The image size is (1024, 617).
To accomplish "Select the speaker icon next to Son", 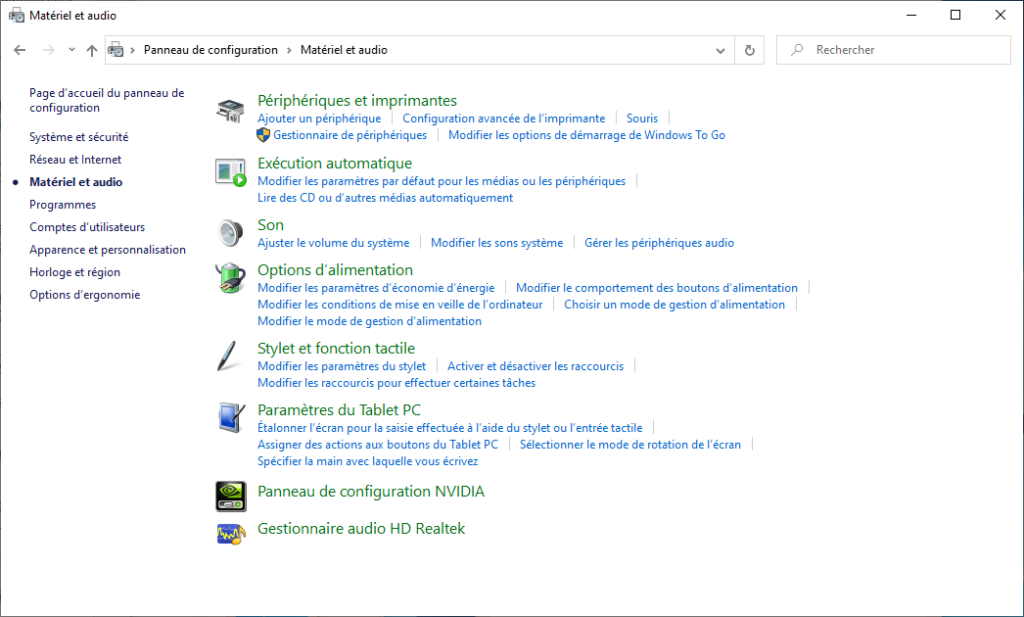I will 230,234.
